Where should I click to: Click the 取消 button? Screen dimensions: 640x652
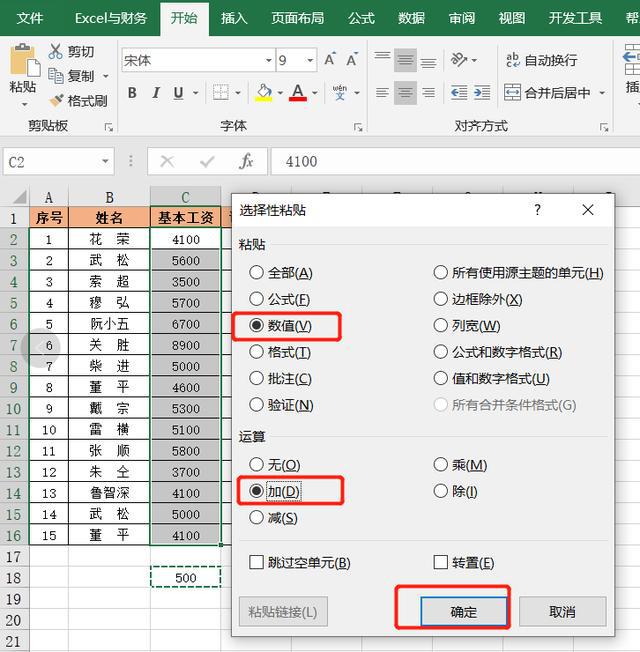coord(562,611)
